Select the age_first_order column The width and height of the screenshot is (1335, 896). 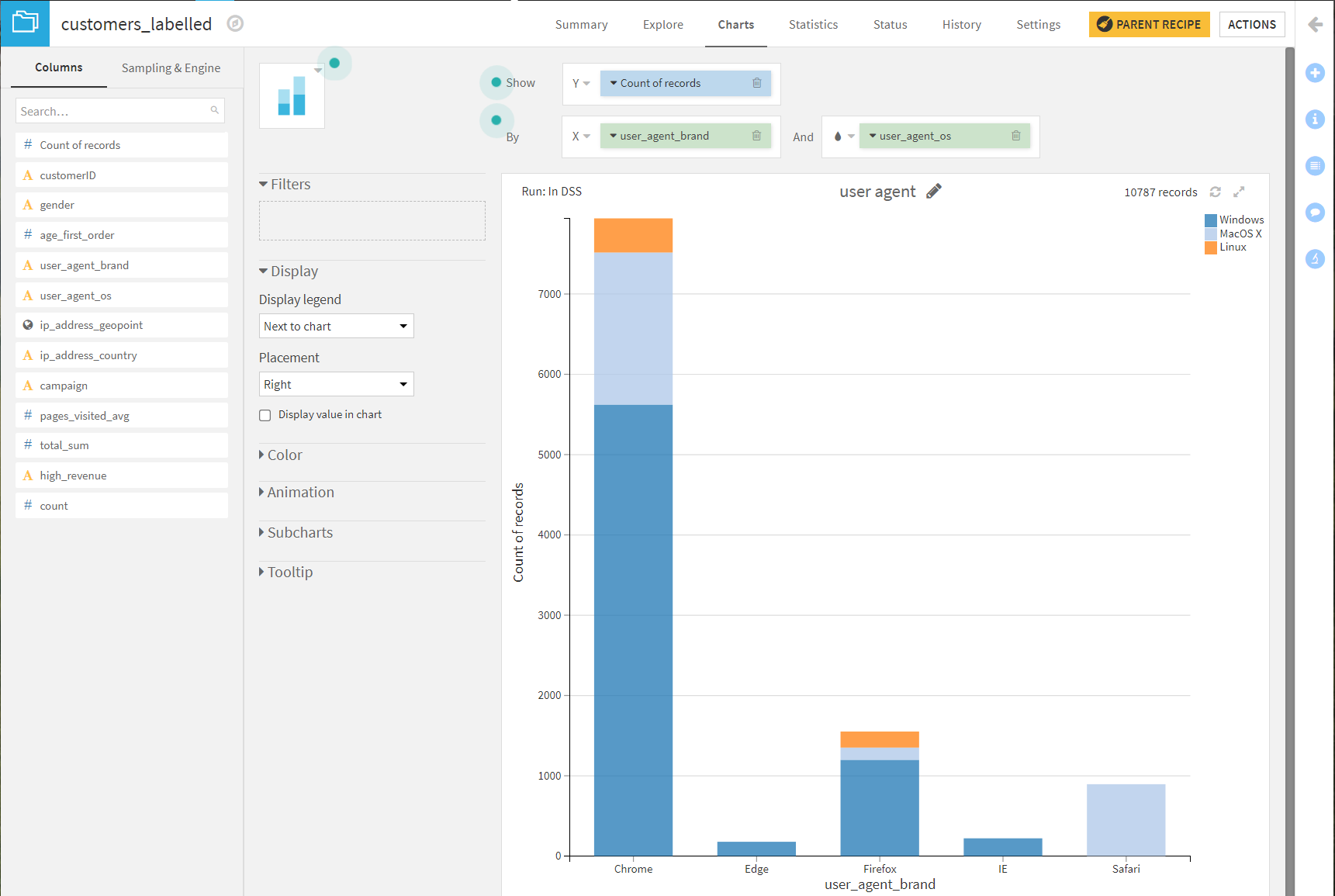click(x=122, y=235)
